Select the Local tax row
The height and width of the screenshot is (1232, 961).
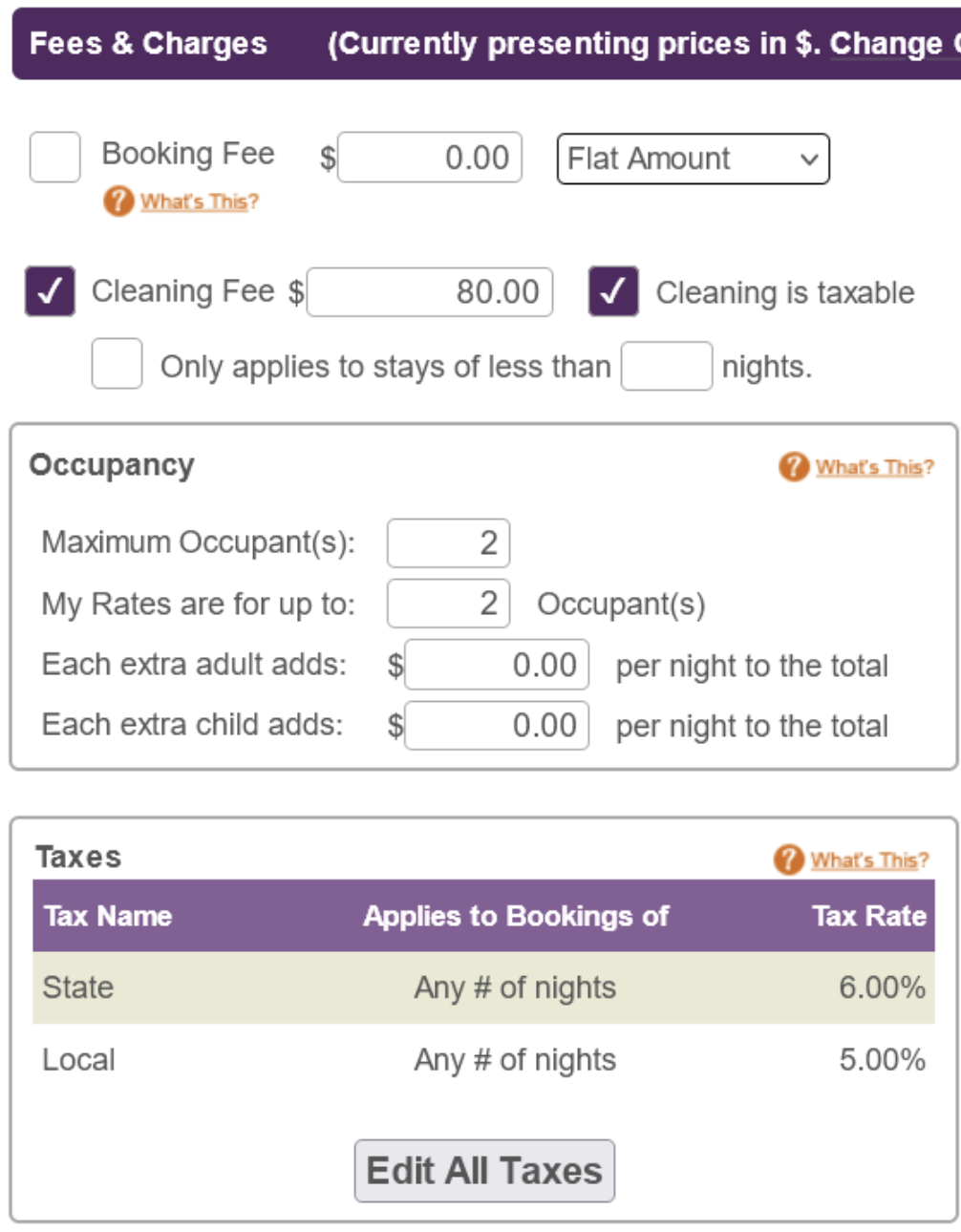click(483, 1060)
